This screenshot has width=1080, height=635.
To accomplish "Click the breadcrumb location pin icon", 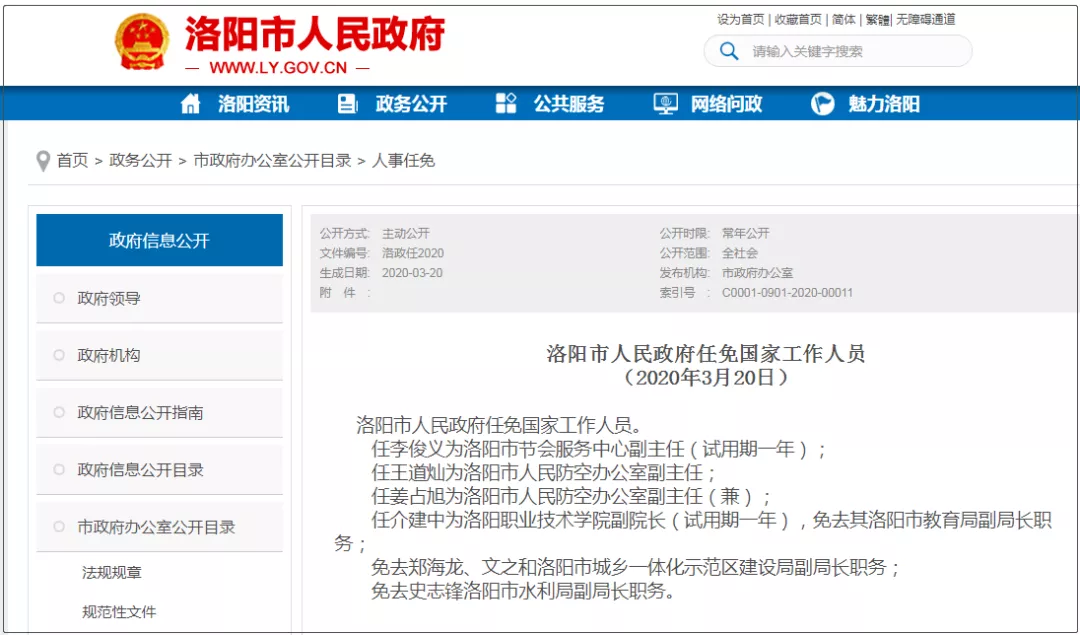I will point(41,160).
